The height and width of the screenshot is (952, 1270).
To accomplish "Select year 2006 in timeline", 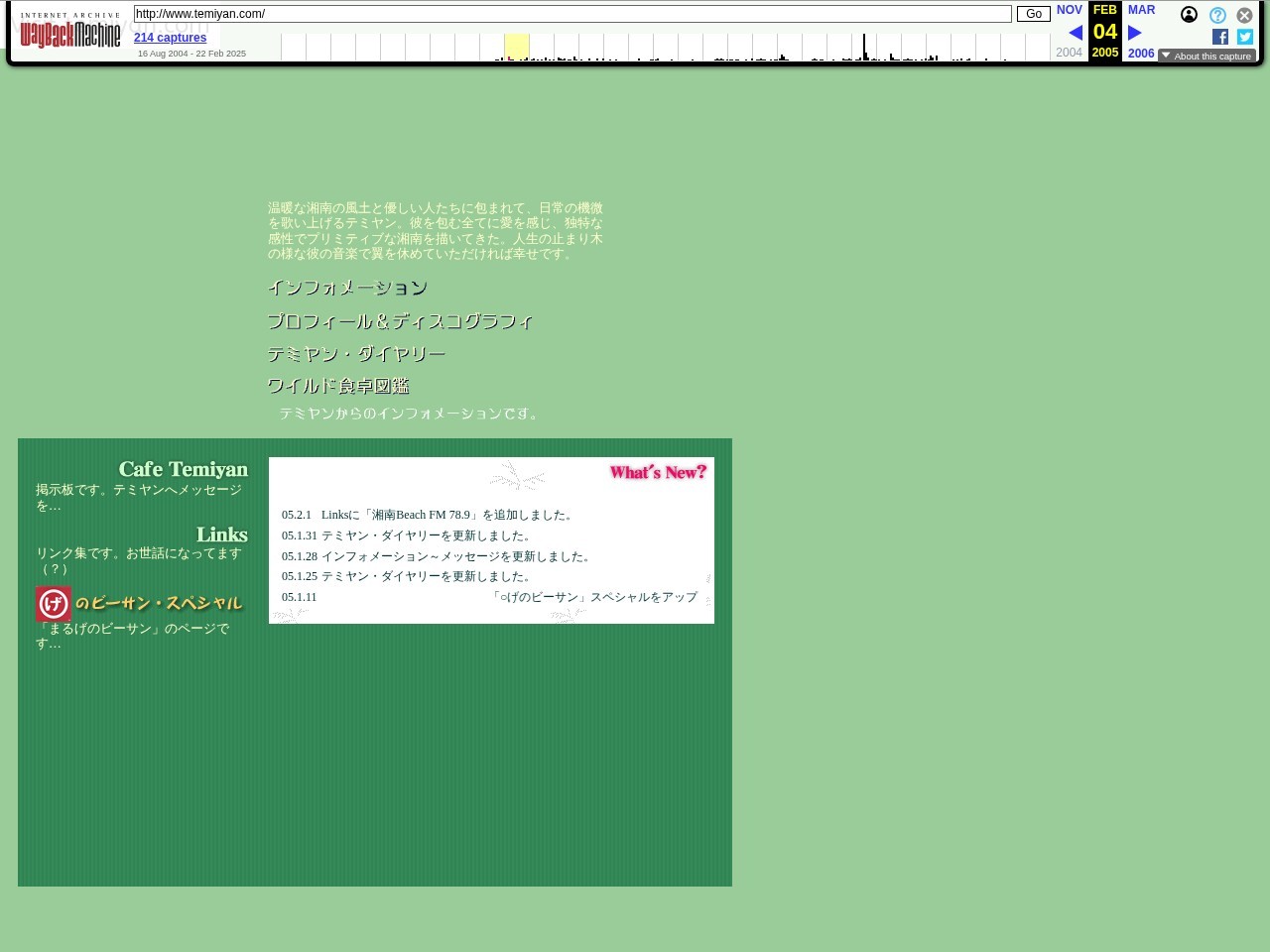I will click(1141, 54).
